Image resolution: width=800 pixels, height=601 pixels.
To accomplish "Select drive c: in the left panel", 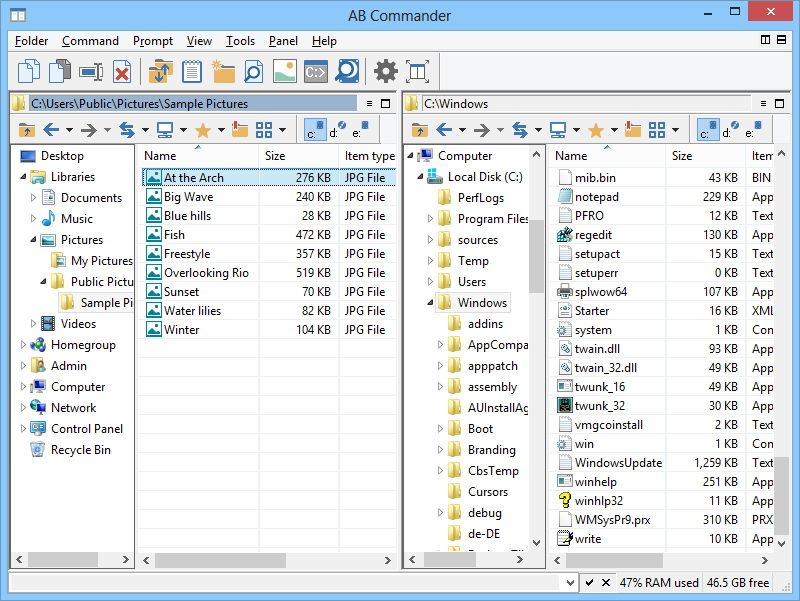I will 313,130.
